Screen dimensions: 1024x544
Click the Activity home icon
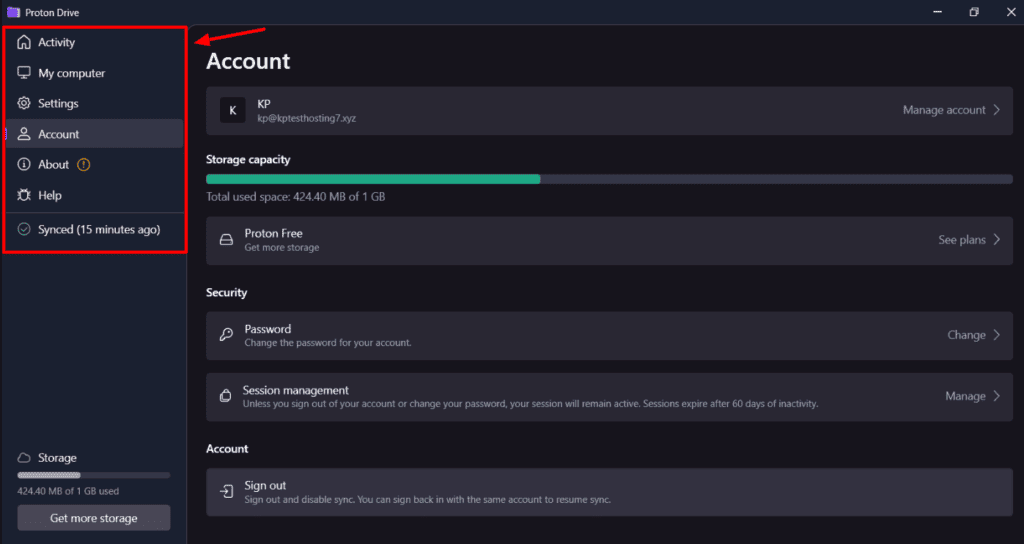(x=25, y=43)
